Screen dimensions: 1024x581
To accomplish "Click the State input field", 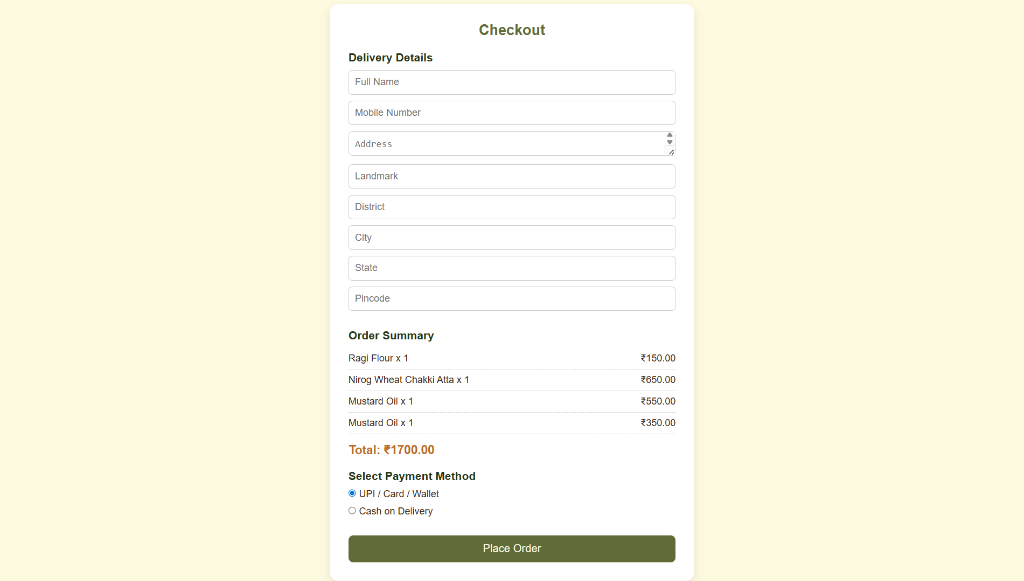I will pos(511,268).
